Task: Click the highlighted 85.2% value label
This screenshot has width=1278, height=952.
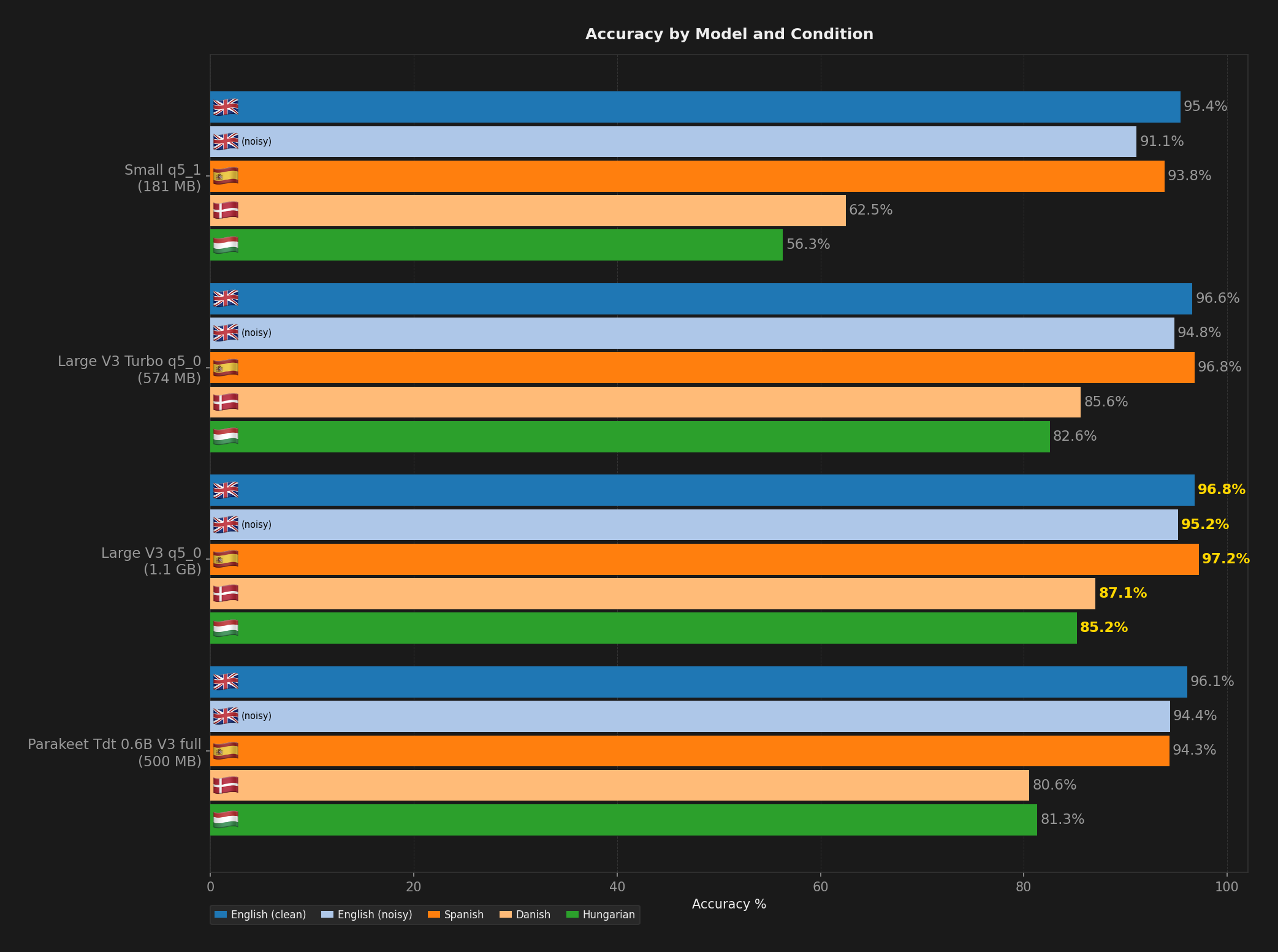Action: [1104, 628]
